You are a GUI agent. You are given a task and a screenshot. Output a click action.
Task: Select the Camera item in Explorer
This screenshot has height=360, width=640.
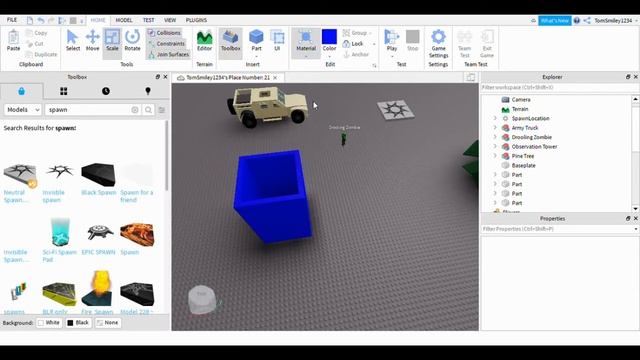(x=521, y=100)
